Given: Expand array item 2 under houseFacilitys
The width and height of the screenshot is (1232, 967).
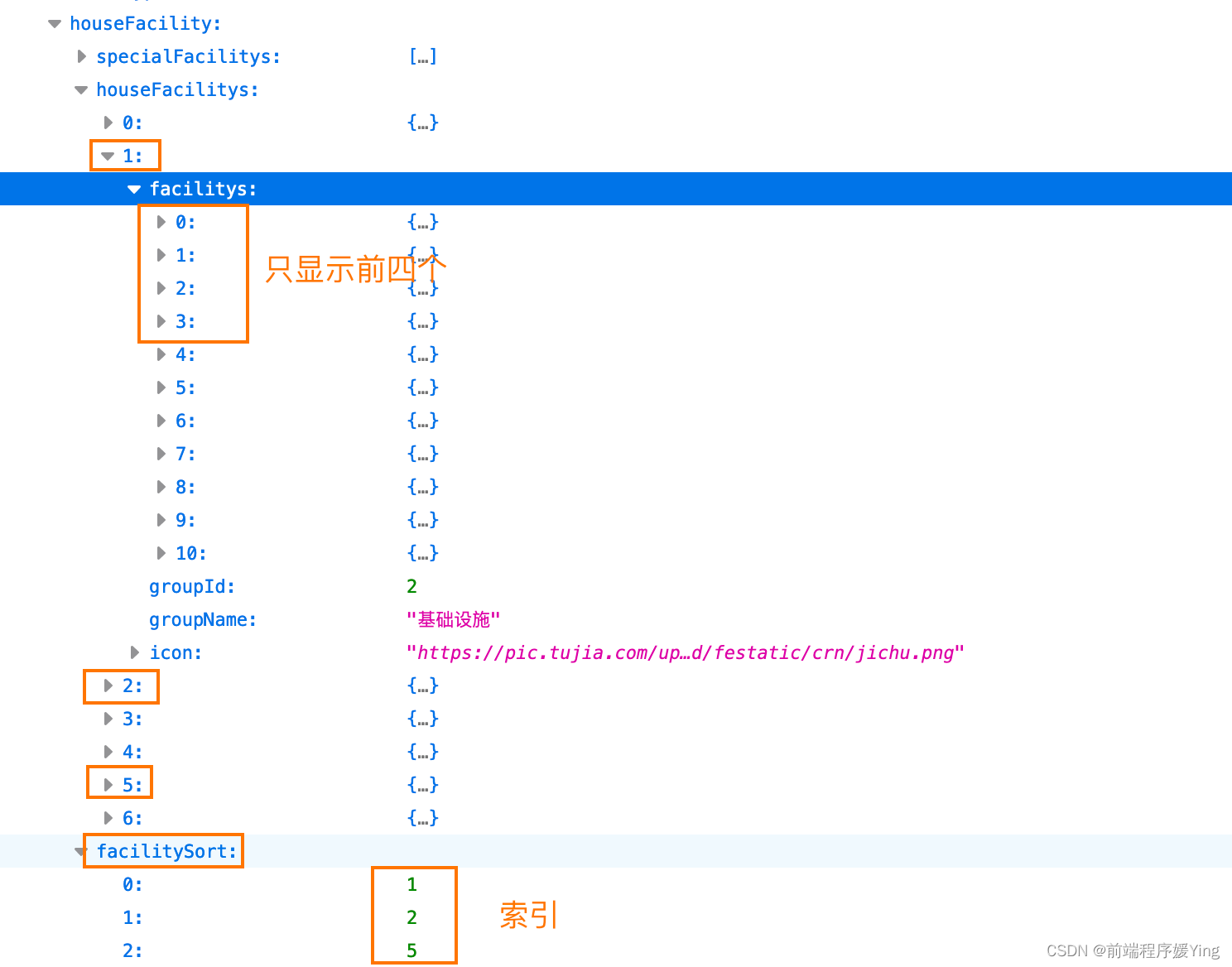Looking at the screenshot, I should (x=107, y=686).
